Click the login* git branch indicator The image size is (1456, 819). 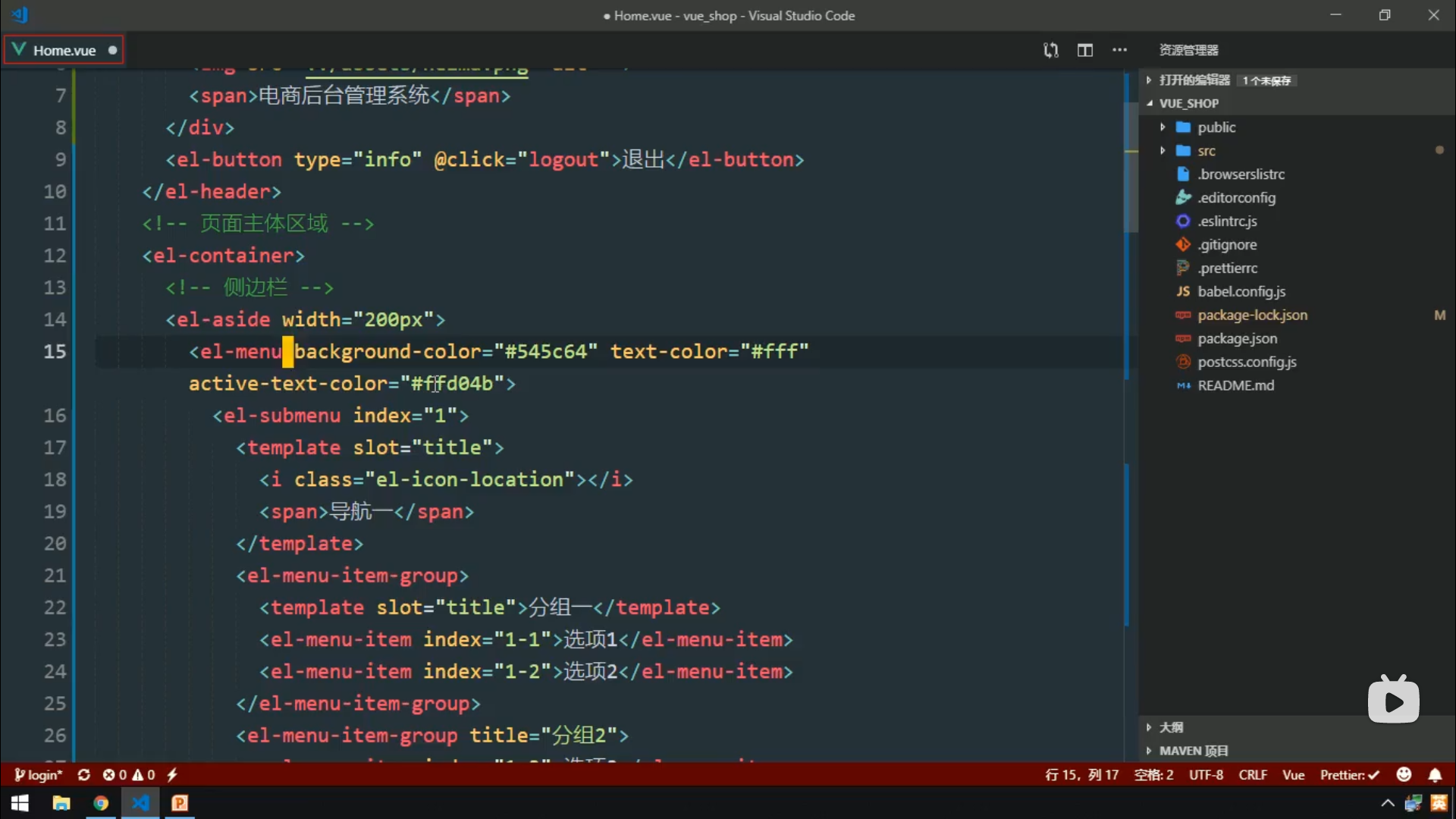(x=38, y=774)
